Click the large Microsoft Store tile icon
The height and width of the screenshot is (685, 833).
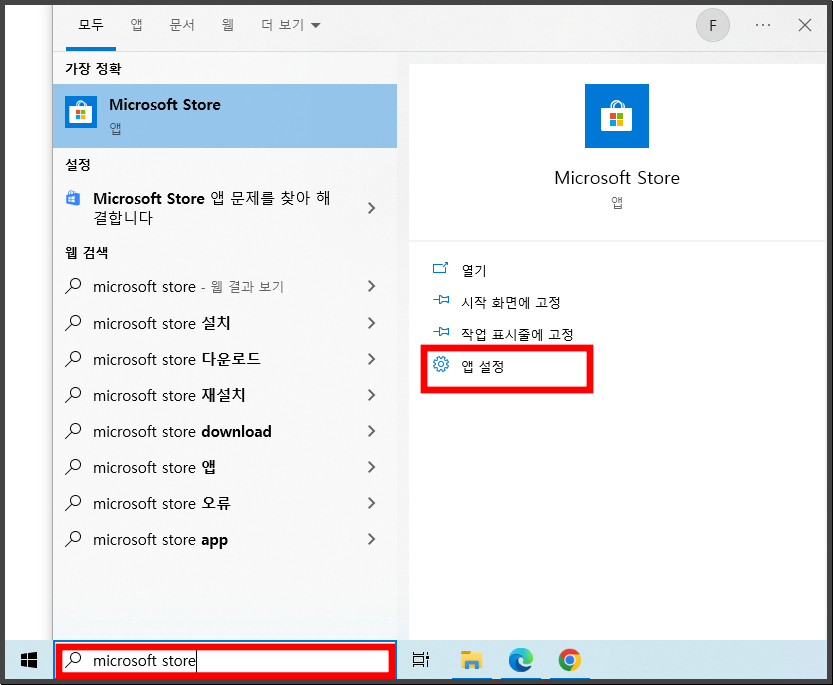pos(617,116)
